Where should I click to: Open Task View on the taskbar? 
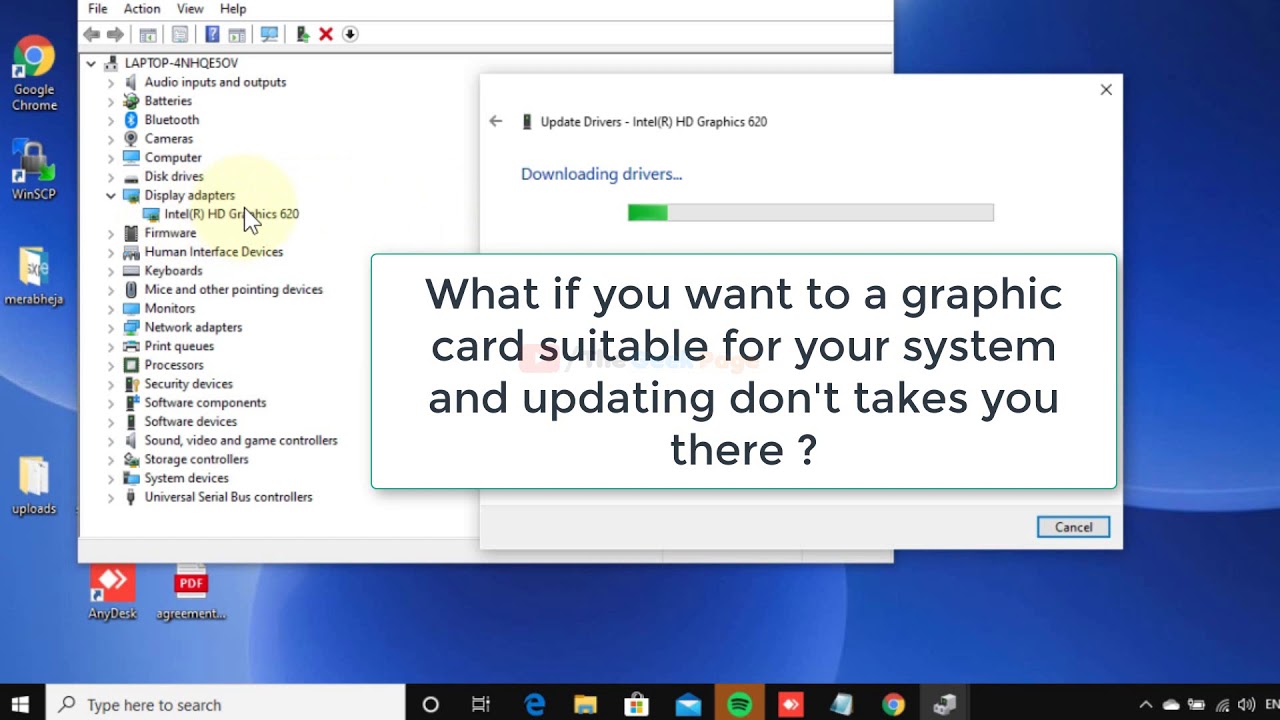click(481, 705)
